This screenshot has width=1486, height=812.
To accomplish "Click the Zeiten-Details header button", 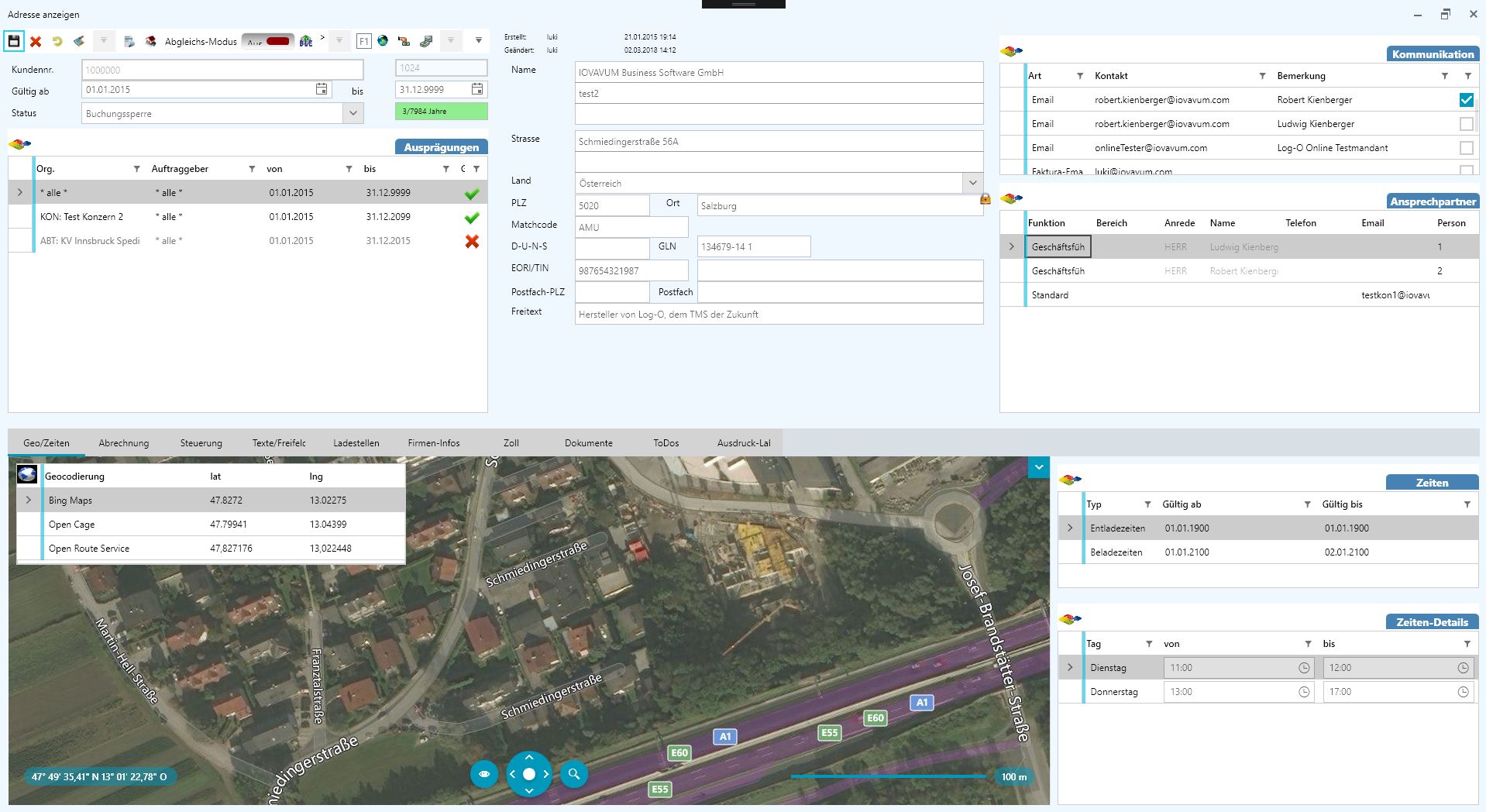I will (1432, 622).
